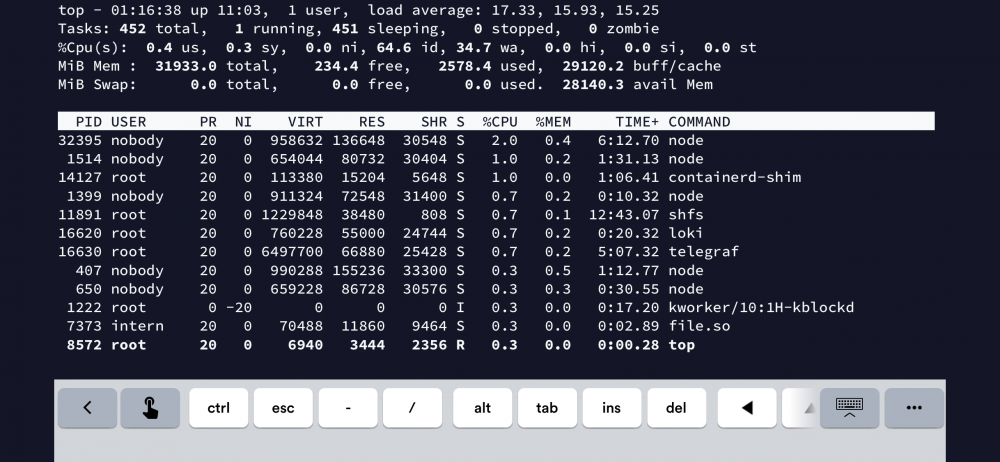Select the telegraf command
1000x462 pixels.
(703, 251)
